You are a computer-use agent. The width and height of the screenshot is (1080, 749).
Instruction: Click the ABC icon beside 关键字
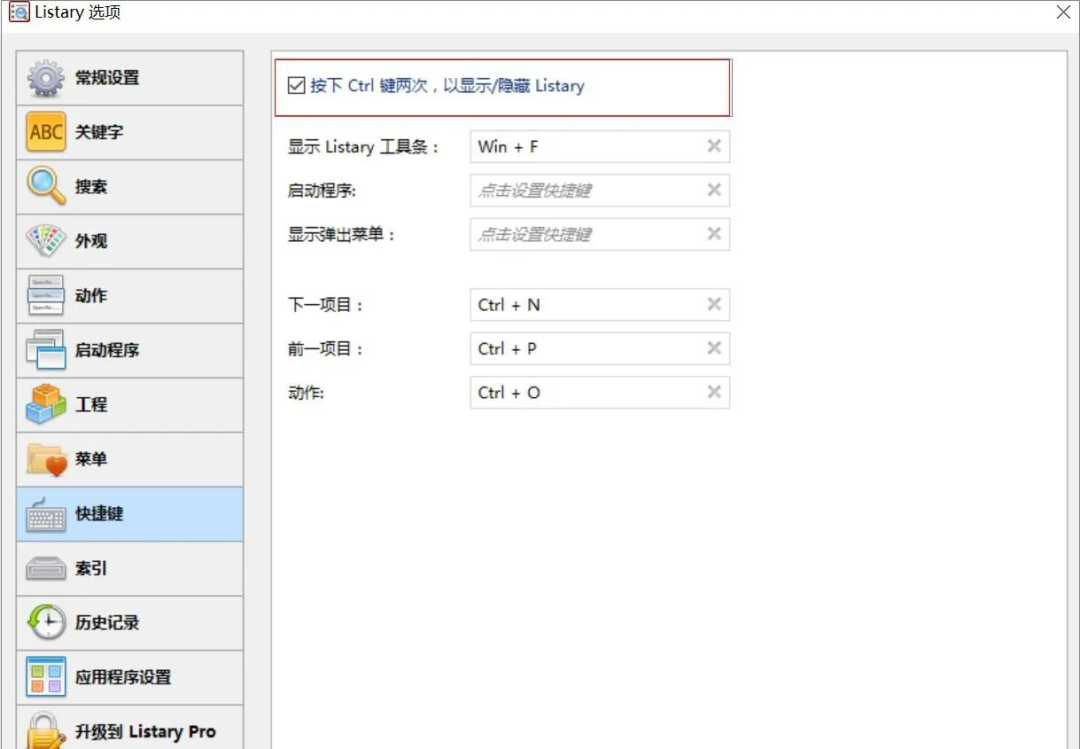tap(44, 132)
